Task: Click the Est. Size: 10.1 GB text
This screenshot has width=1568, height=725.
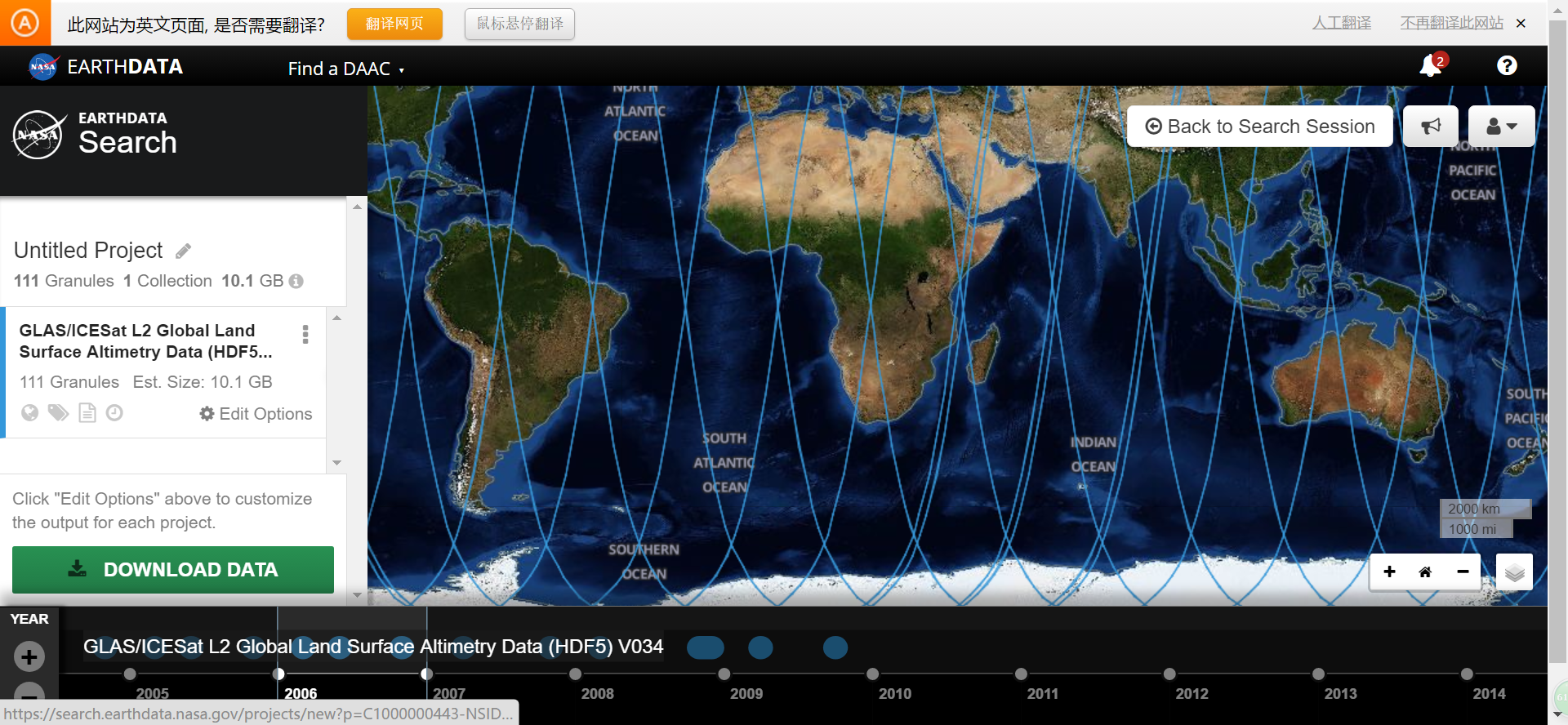Action: pyautogui.click(x=203, y=382)
